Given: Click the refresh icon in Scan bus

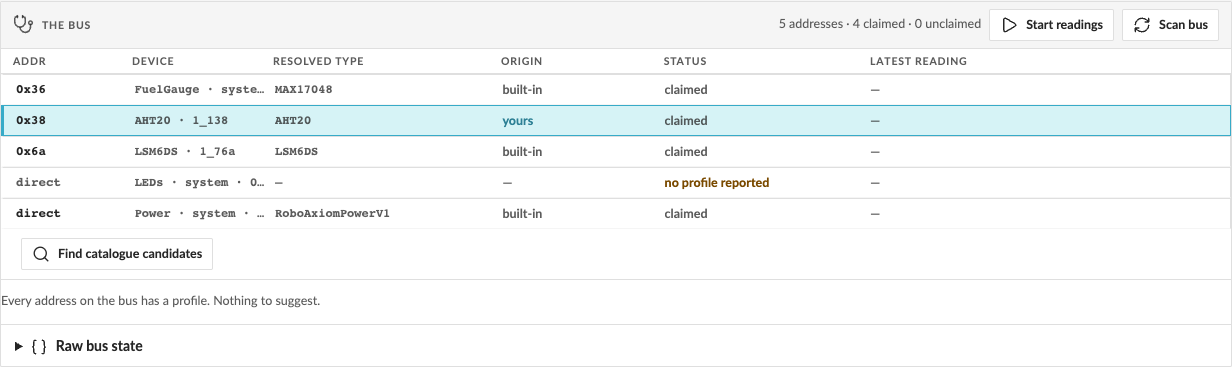Looking at the screenshot, I should pos(1143,25).
